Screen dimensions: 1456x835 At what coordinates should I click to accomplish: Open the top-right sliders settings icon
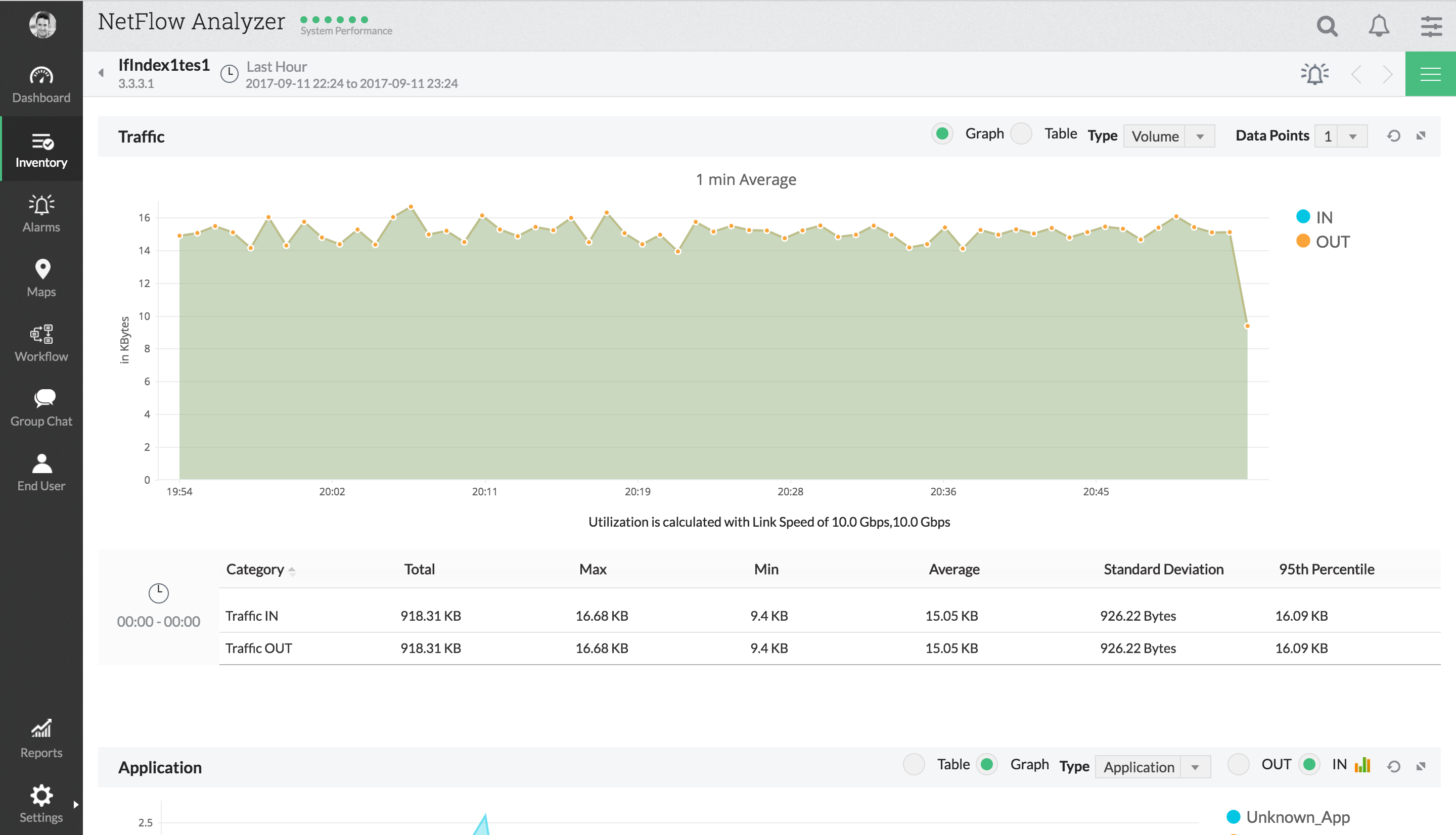pyautogui.click(x=1431, y=26)
